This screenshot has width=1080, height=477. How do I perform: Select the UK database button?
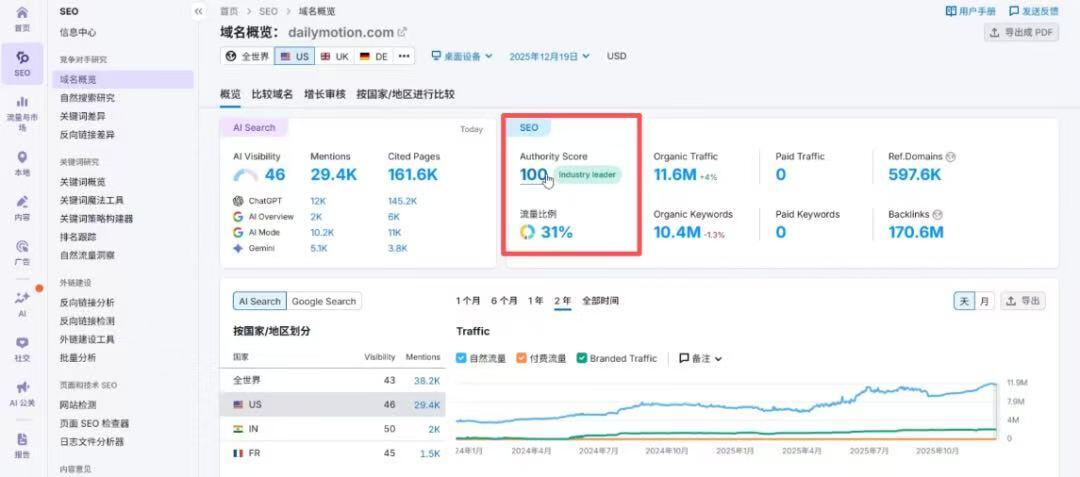(335, 56)
